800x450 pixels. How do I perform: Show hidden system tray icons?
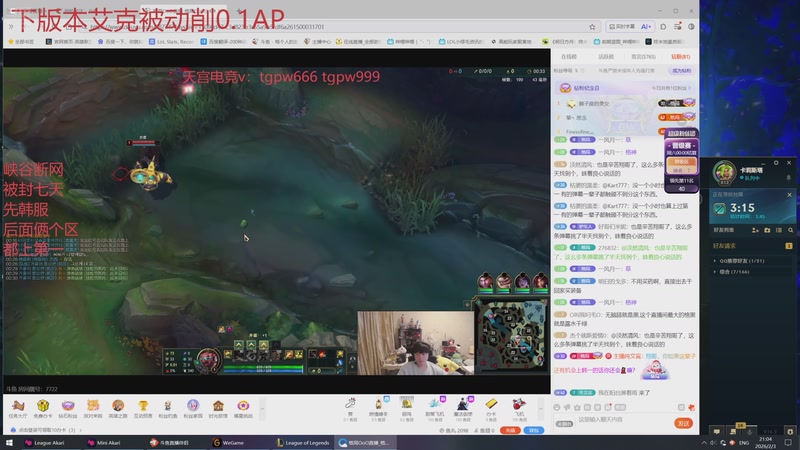(704, 443)
